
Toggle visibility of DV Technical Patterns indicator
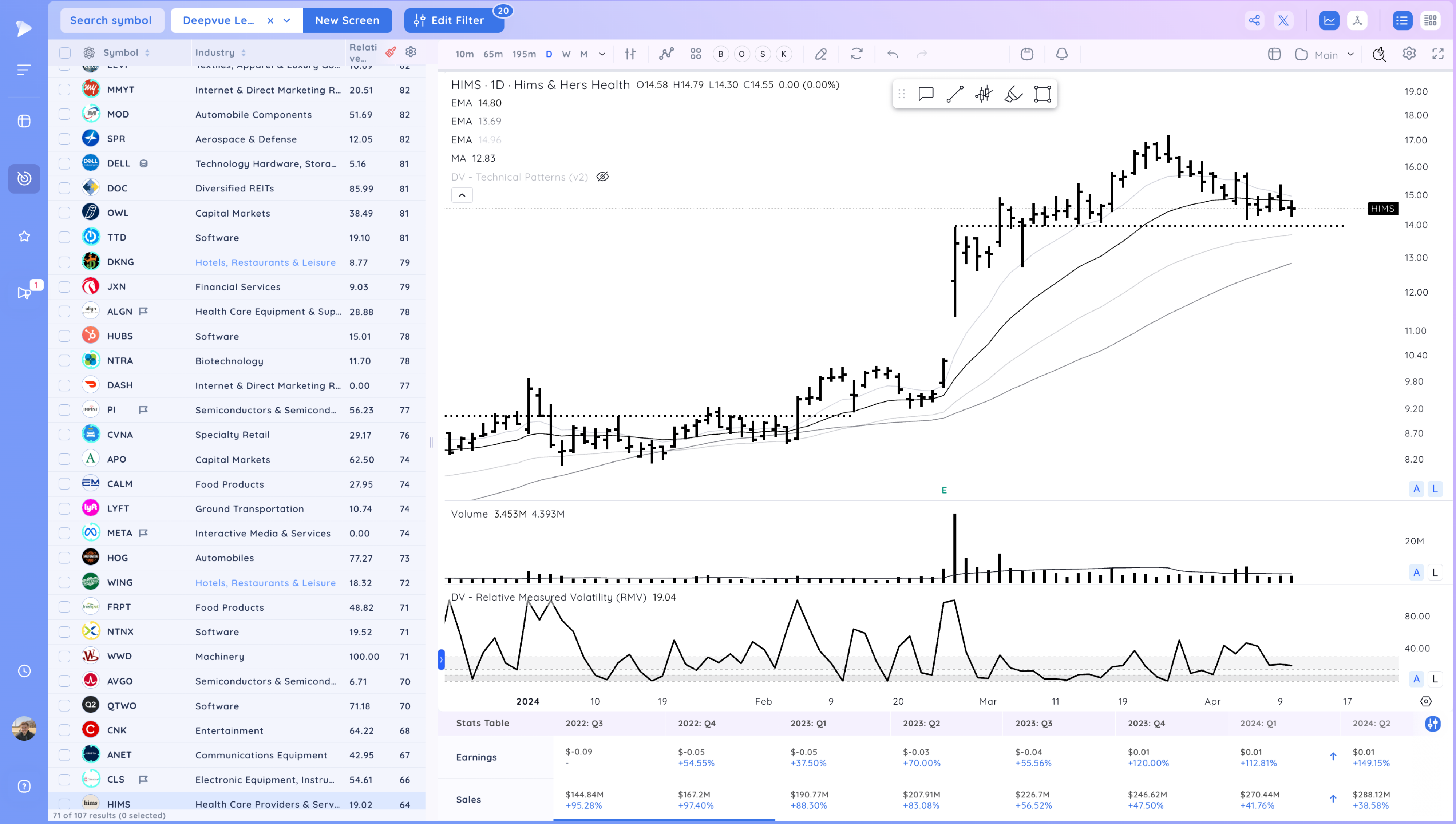(x=603, y=177)
